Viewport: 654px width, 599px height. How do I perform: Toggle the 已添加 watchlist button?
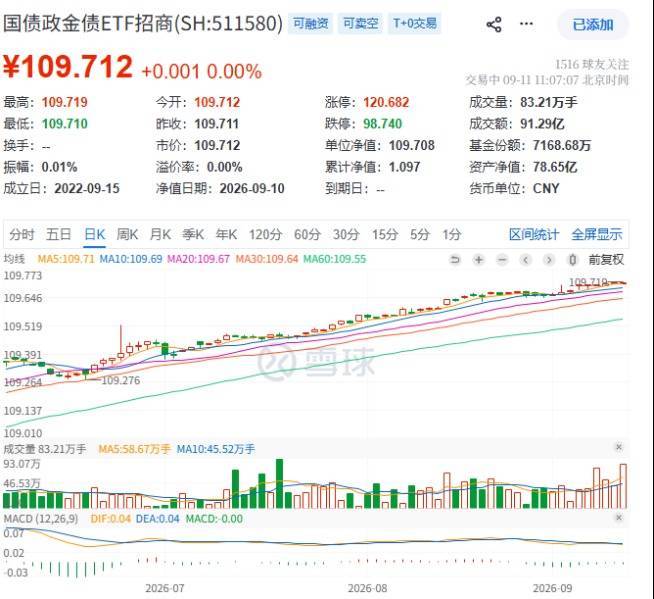point(593,25)
